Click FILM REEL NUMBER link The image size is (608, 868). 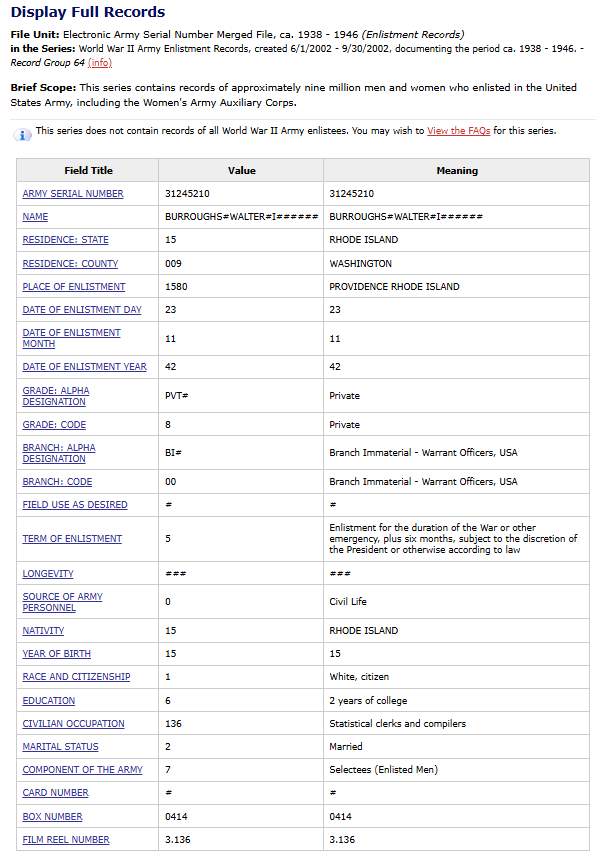pyautogui.click(x=66, y=840)
